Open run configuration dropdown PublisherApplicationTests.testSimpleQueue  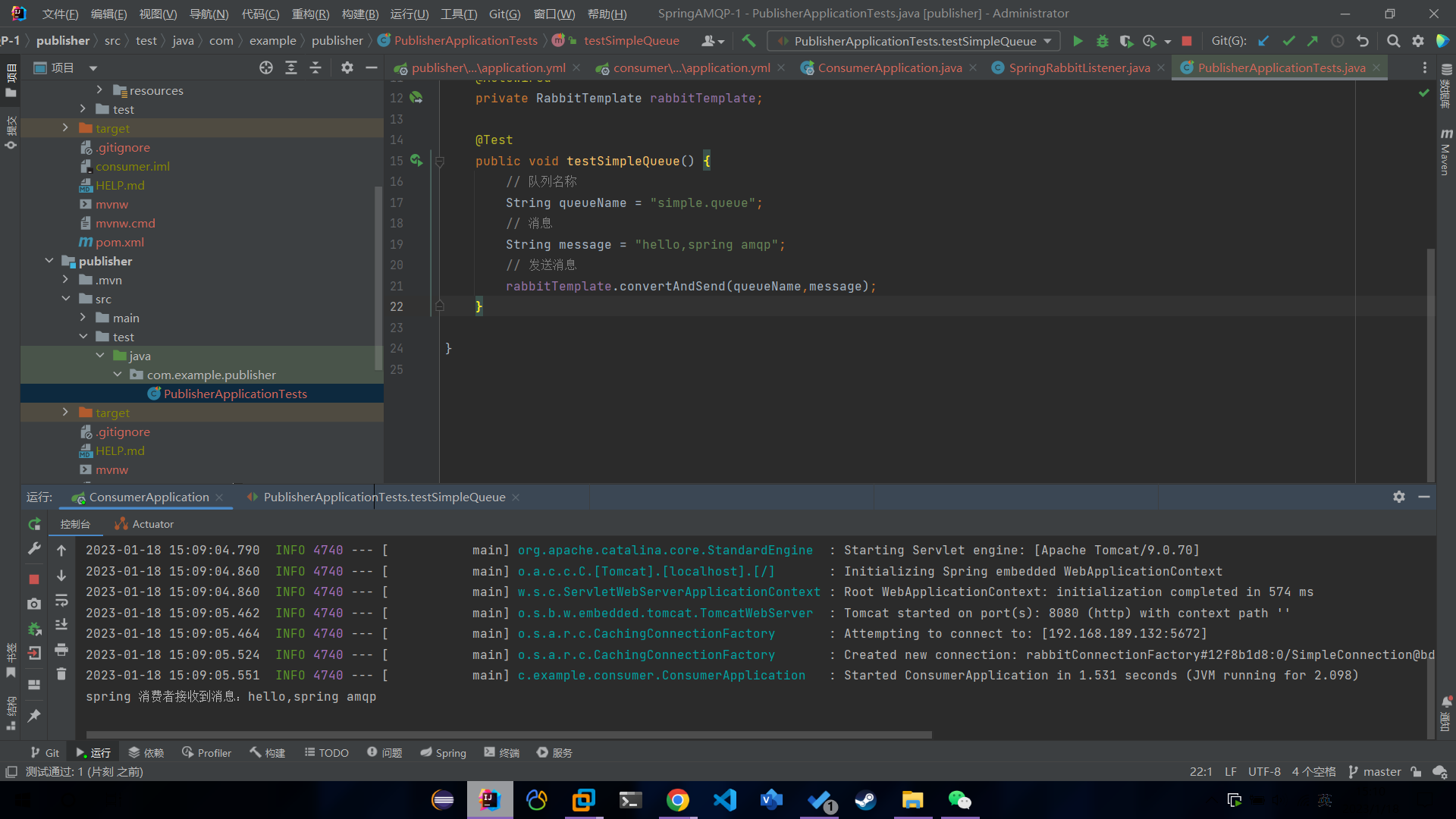(914, 41)
